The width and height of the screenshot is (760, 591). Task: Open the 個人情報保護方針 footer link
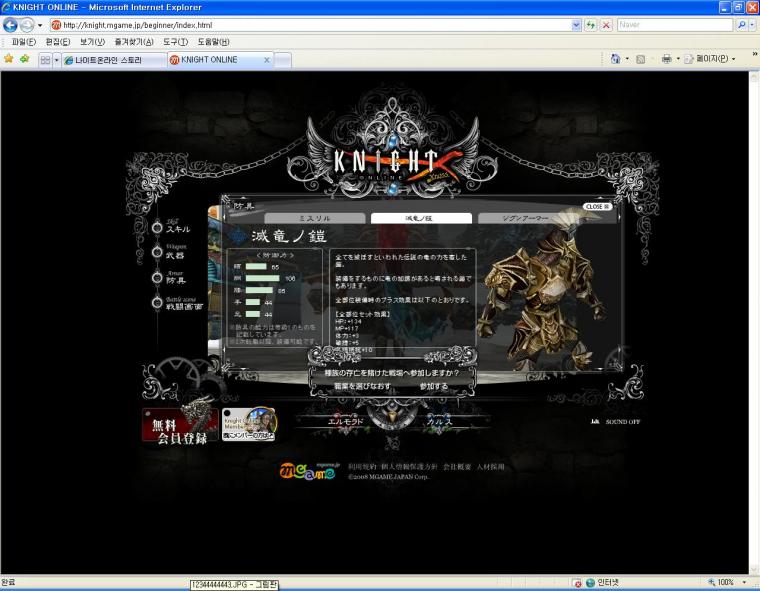click(x=409, y=467)
